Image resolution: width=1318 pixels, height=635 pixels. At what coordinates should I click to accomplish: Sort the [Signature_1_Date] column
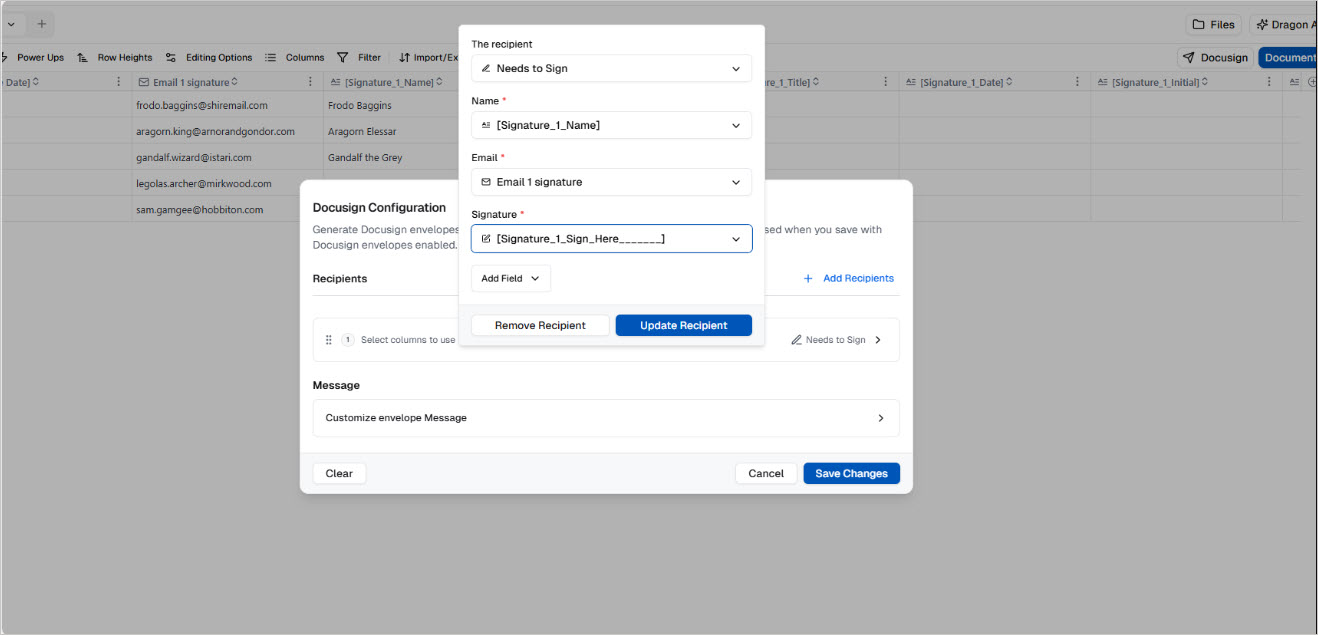(1008, 82)
